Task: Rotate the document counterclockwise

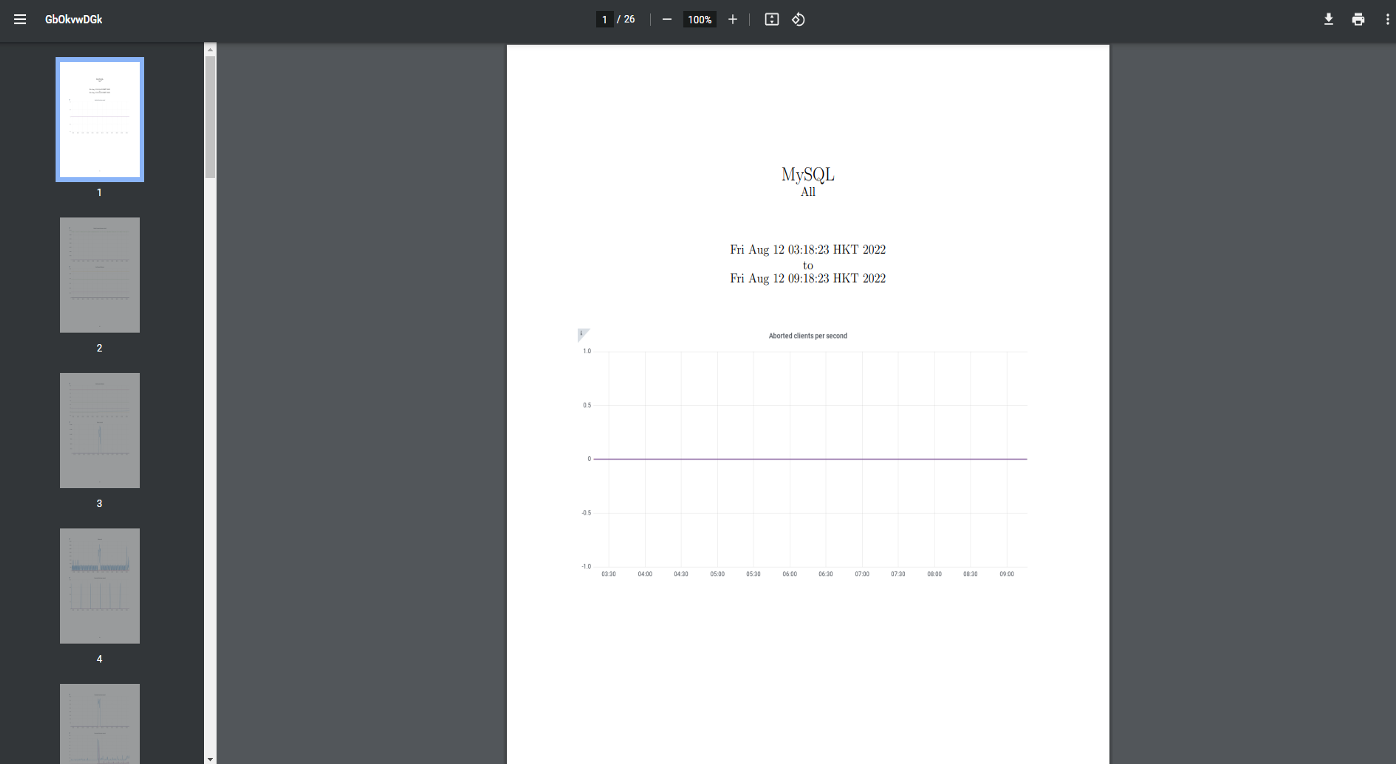Action: point(798,19)
